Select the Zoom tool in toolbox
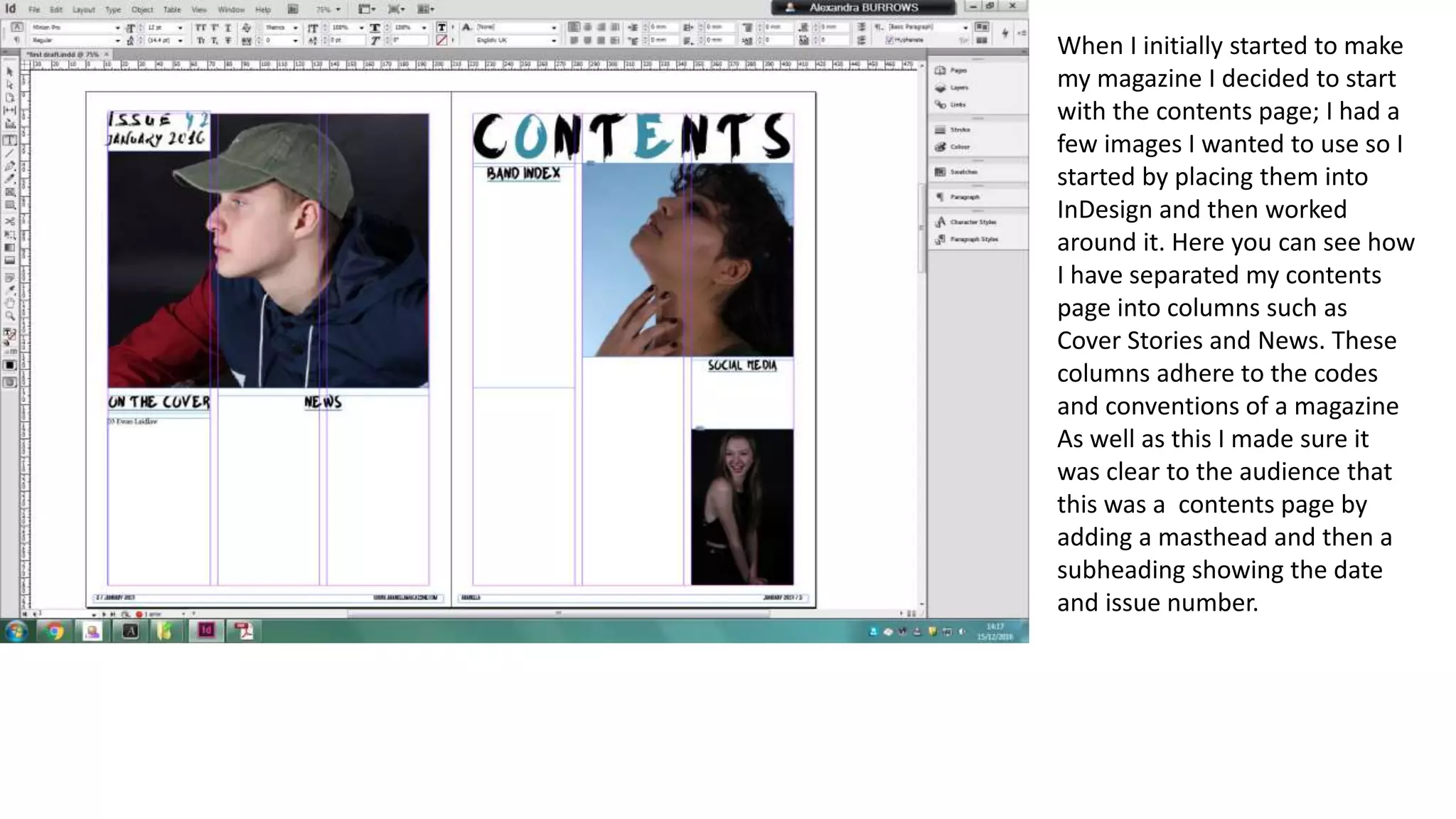This screenshot has height=819, width=1456. (10, 316)
